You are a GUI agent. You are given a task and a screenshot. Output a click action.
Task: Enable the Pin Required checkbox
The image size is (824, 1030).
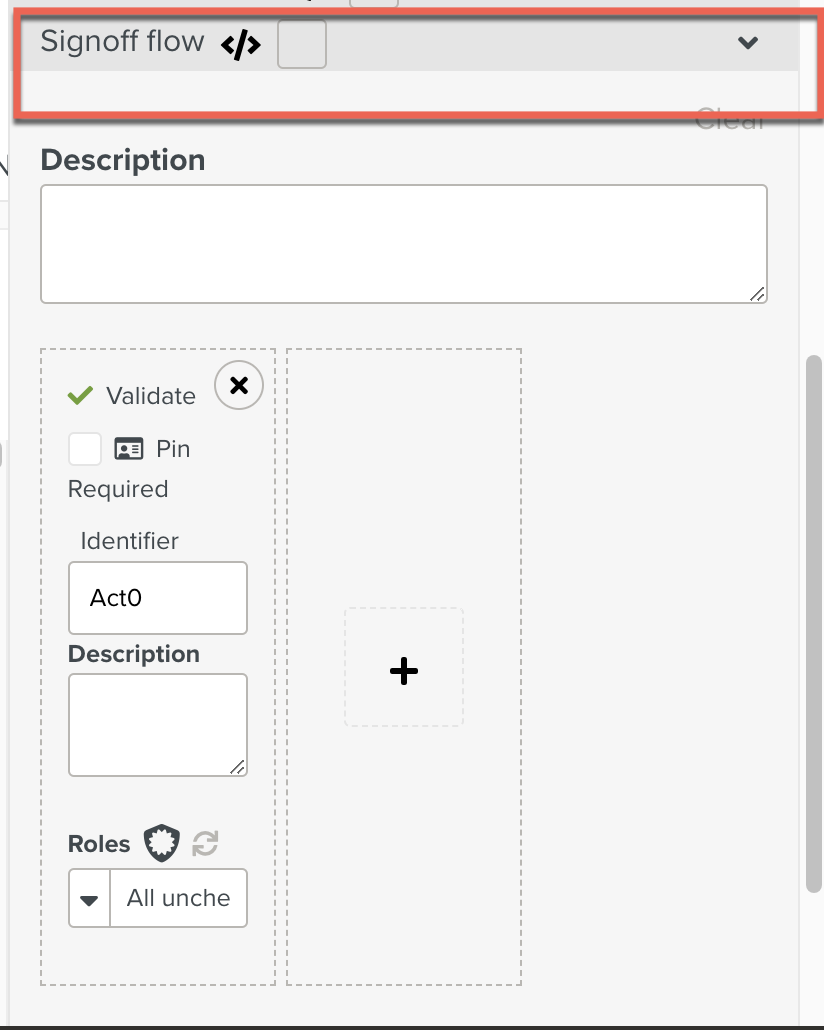point(85,449)
